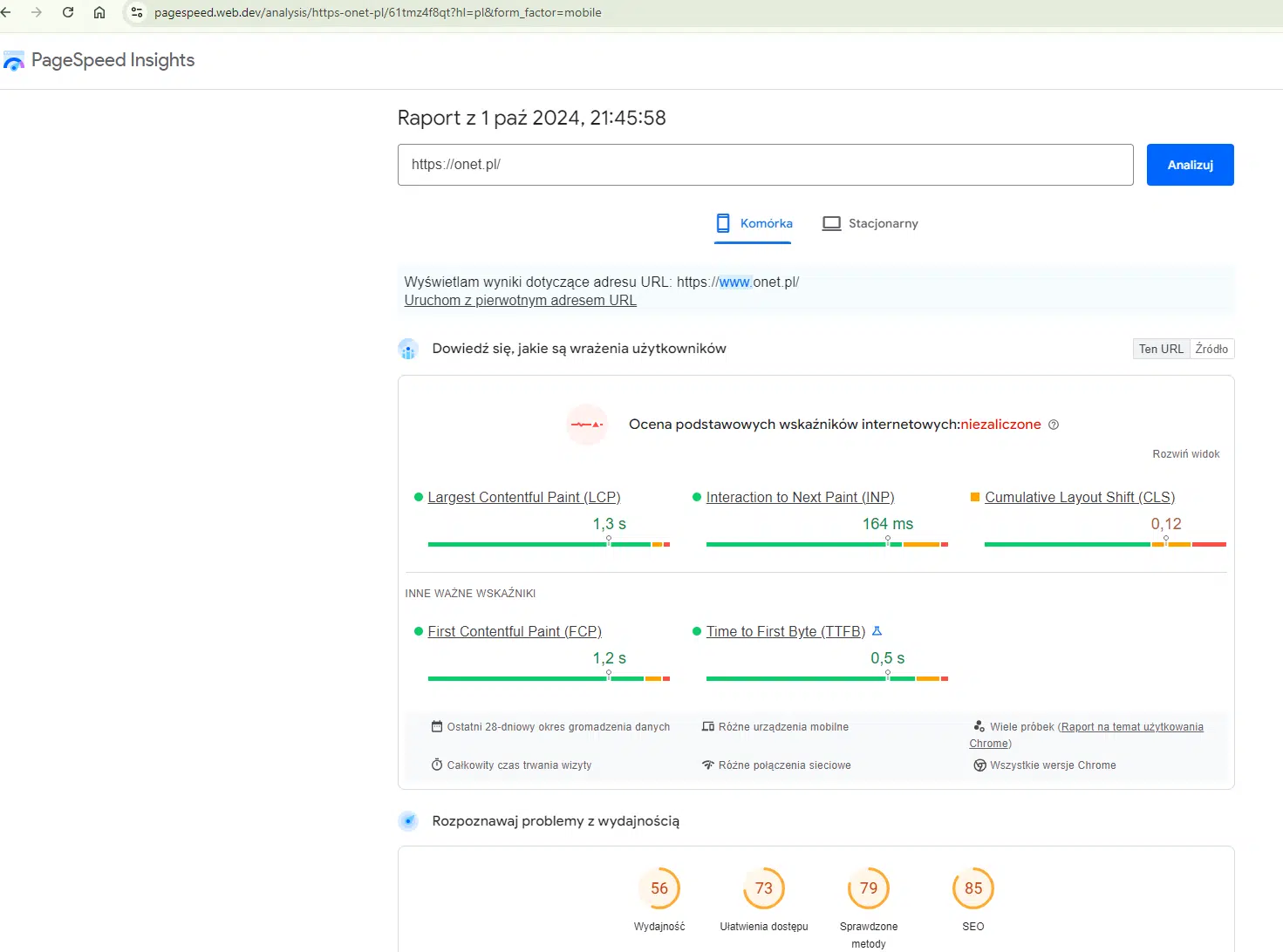Open the browser home icon
The image size is (1283, 952).
[99, 12]
